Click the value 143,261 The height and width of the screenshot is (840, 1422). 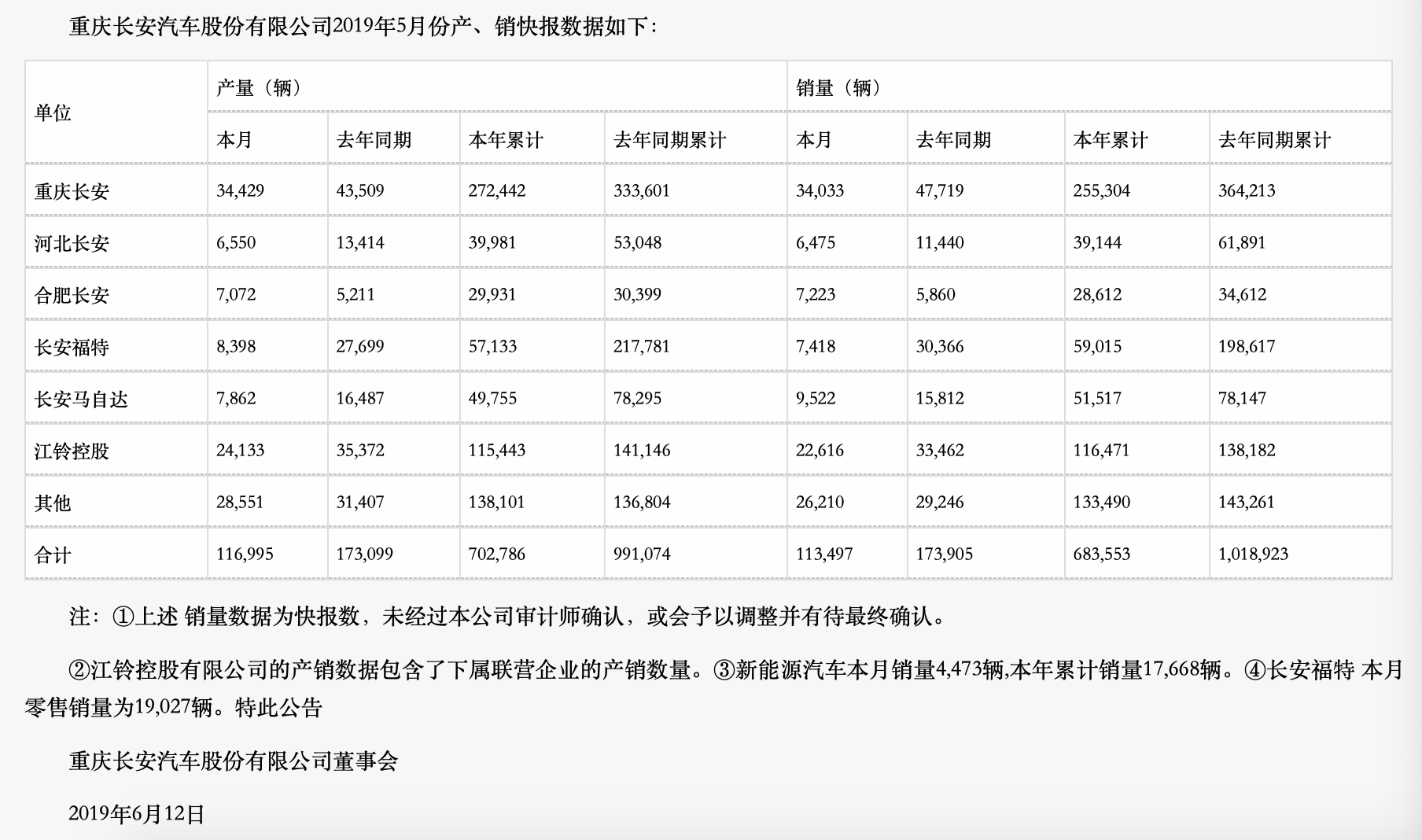[1247, 502]
